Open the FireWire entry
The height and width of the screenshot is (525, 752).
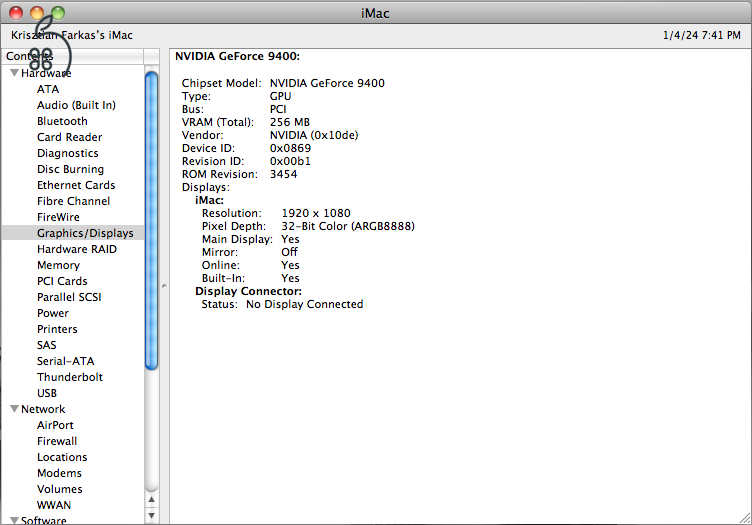click(x=58, y=217)
